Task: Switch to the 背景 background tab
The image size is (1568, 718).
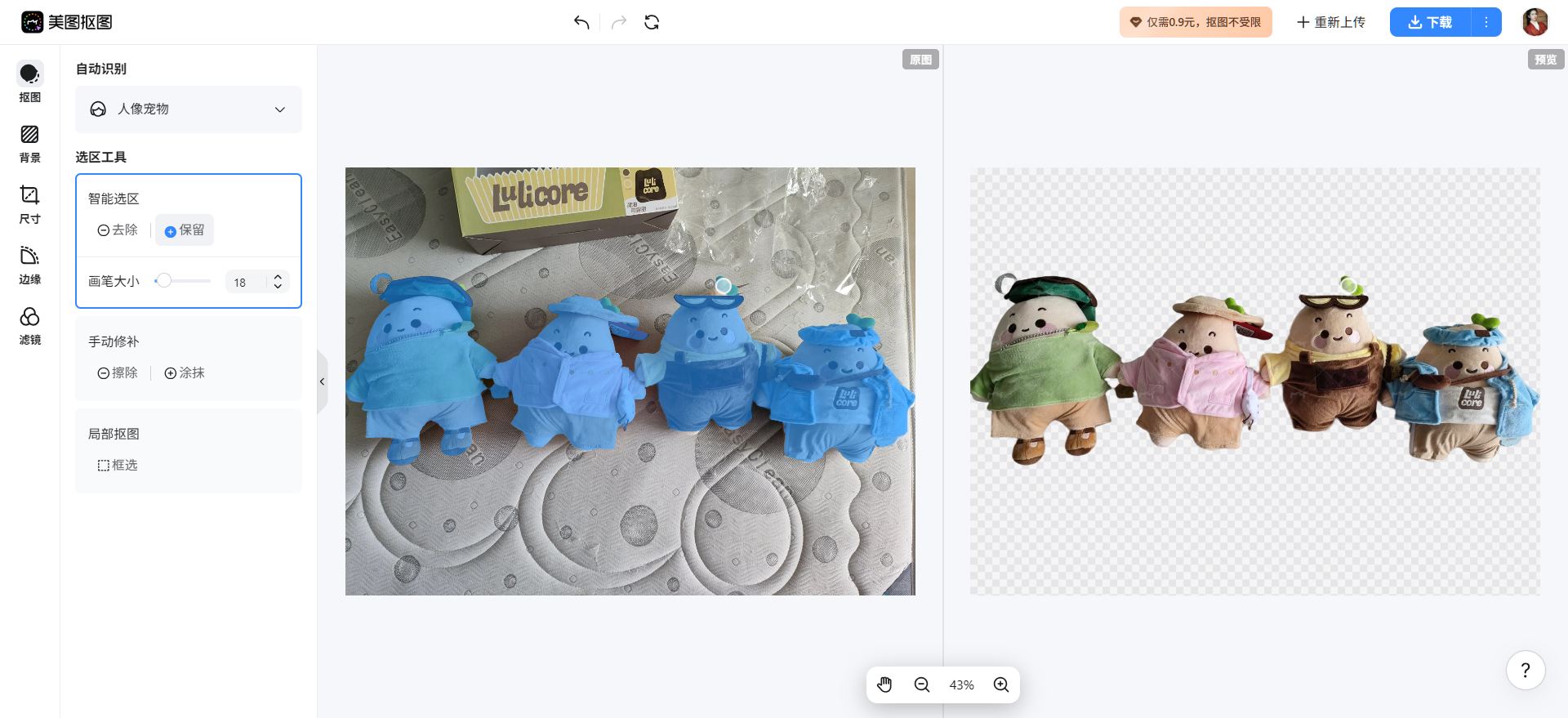Action: tap(30, 144)
